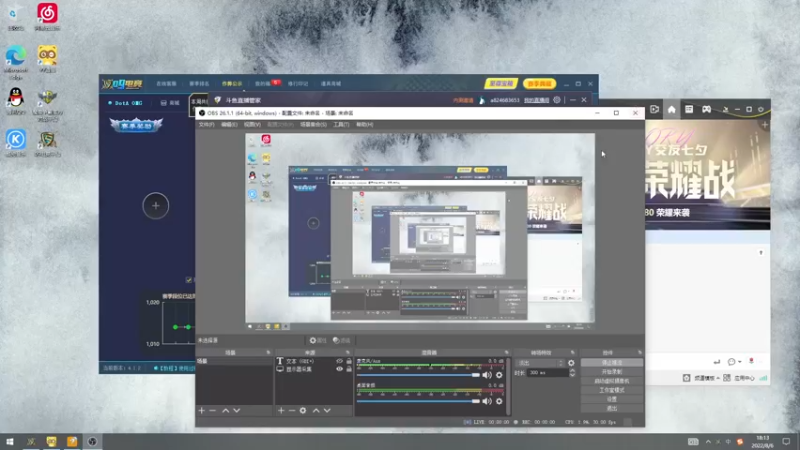Click the video play icon in right window
The width and height of the screenshot is (800, 450).
click(655, 109)
